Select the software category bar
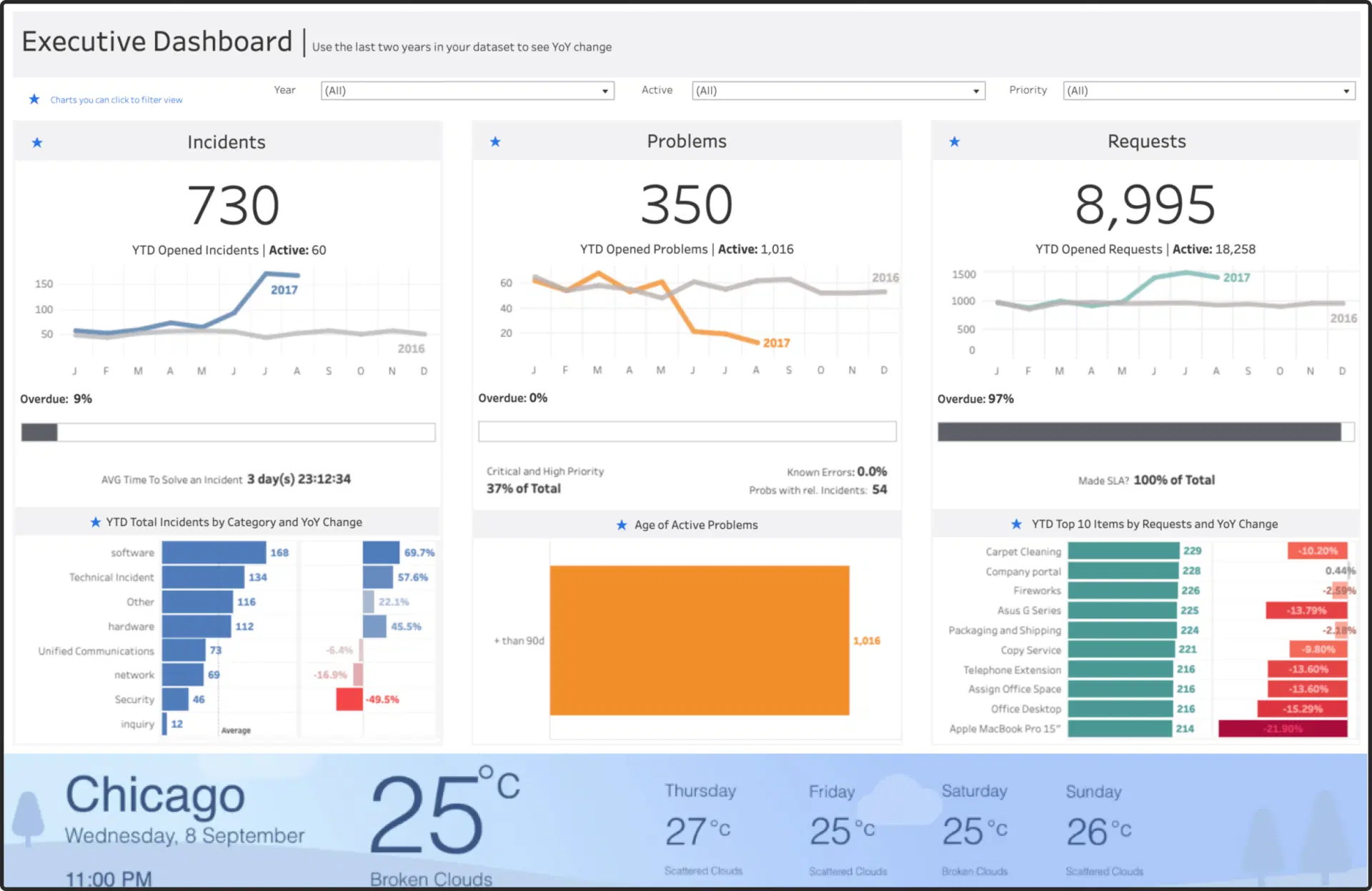This screenshot has height=891, width=1372. point(214,552)
